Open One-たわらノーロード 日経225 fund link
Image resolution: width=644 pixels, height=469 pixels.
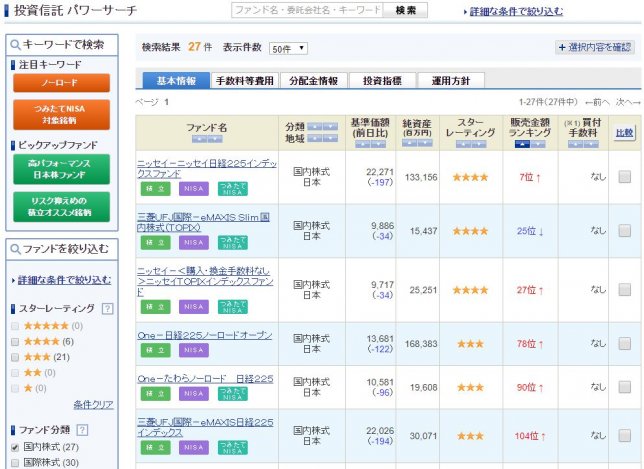[x=205, y=379]
